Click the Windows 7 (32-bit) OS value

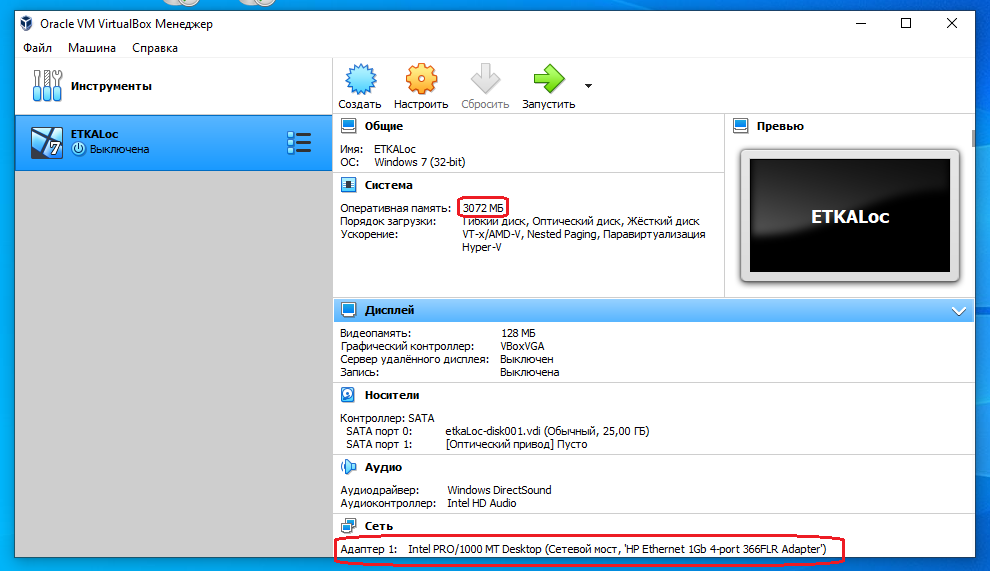[419, 162]
